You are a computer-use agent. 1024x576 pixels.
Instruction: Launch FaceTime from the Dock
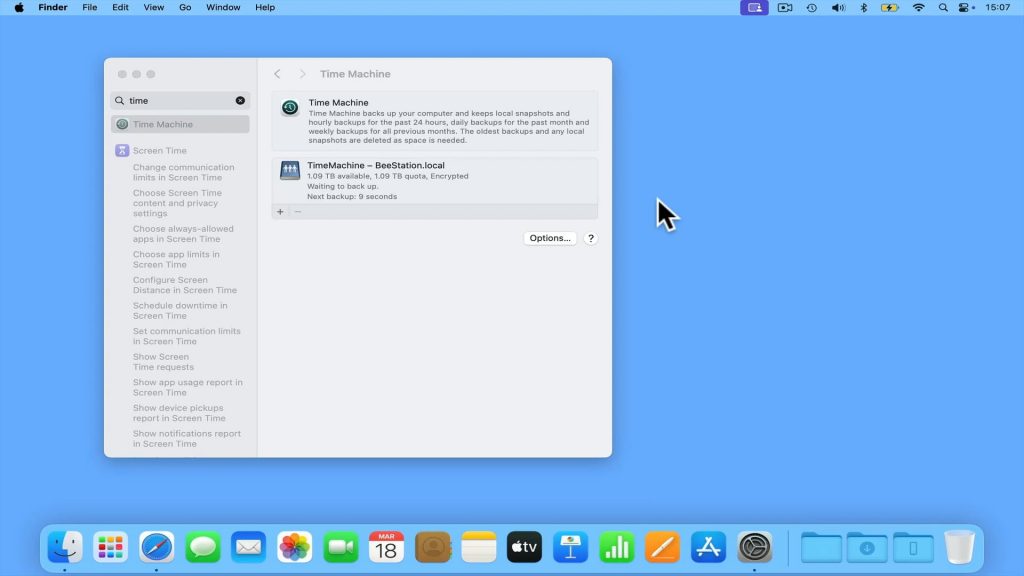(340, 547)
